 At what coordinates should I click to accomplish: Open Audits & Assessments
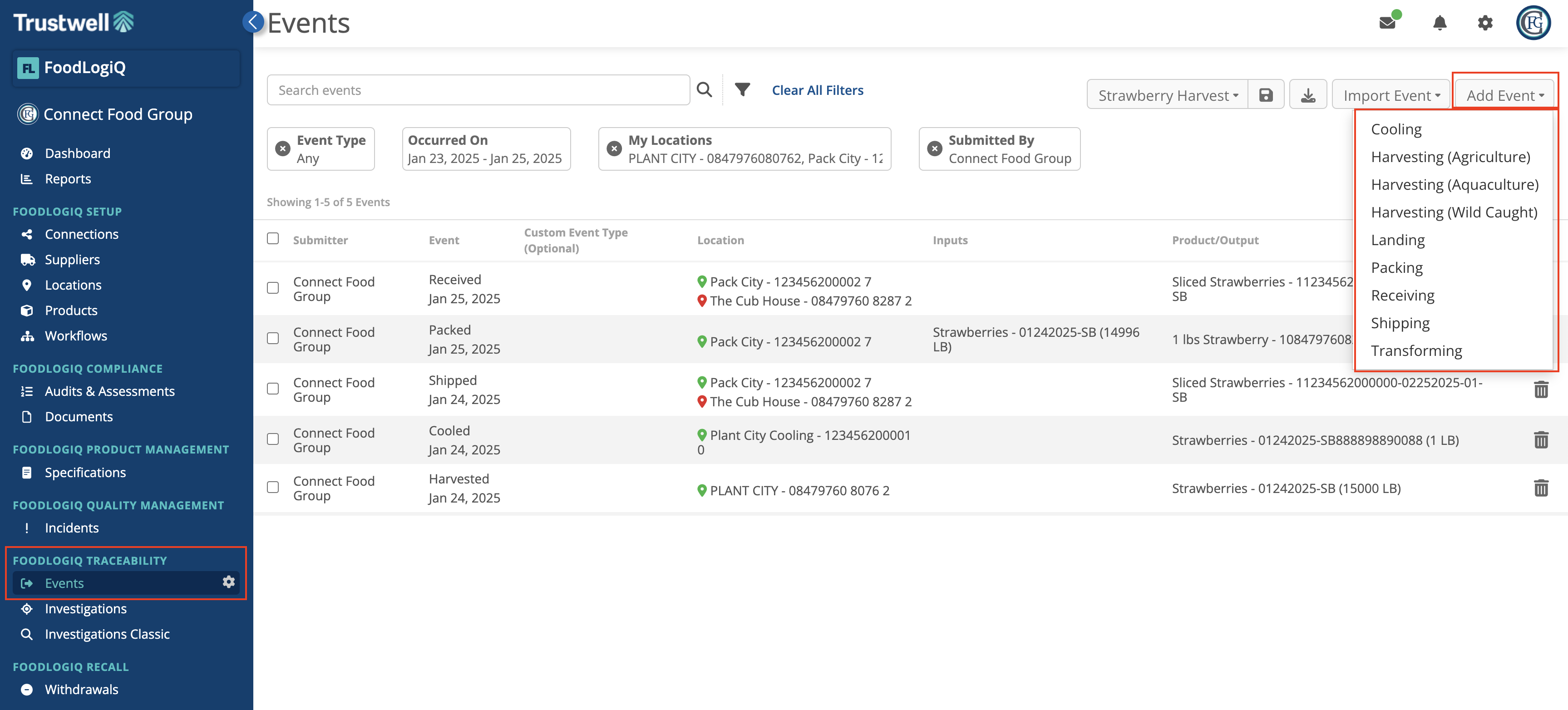(x=109, y=391)
